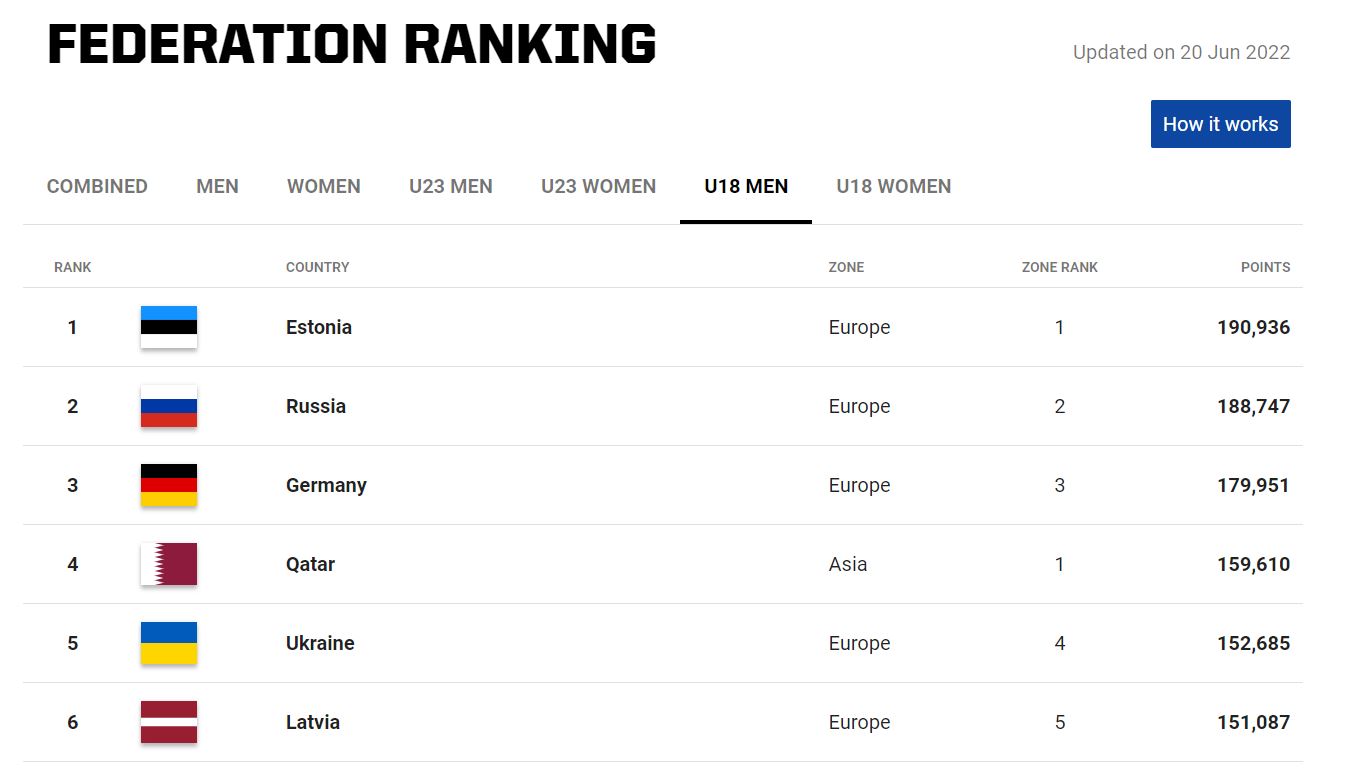
Task: Open the Qatar federation page
Action: 310,564
